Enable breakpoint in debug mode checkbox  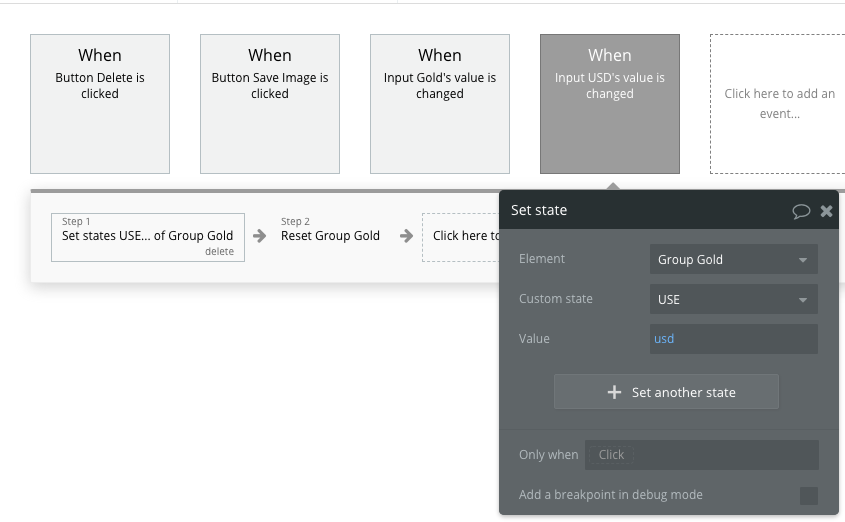tap(808, 495)
